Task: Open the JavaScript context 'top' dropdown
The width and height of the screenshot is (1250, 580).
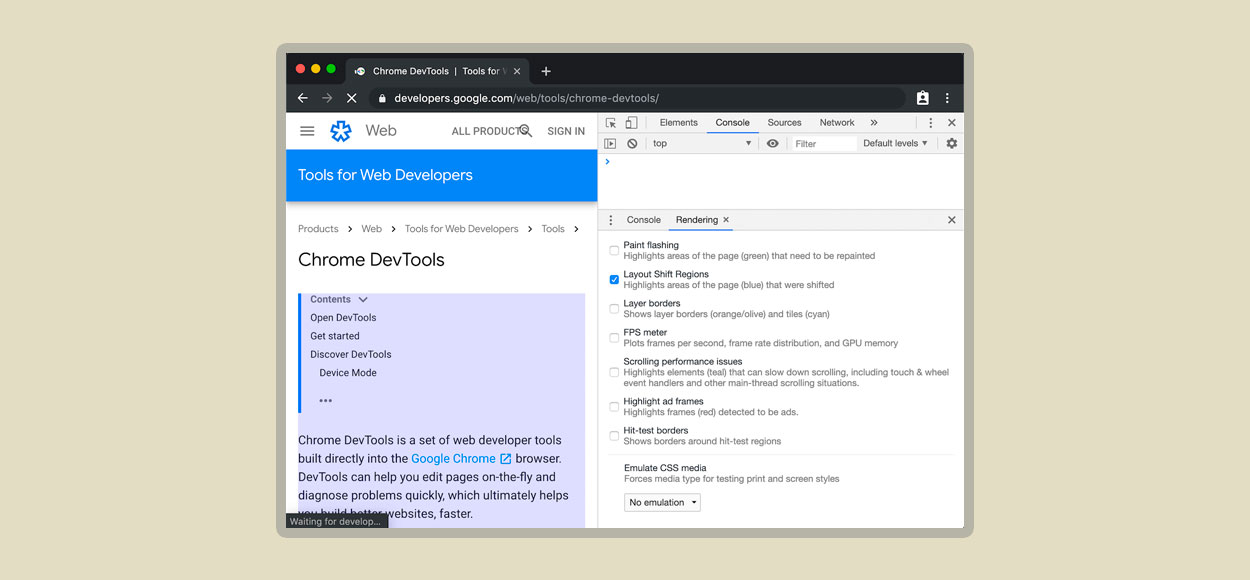Action: pyautogui.click(x=701, y=144)
